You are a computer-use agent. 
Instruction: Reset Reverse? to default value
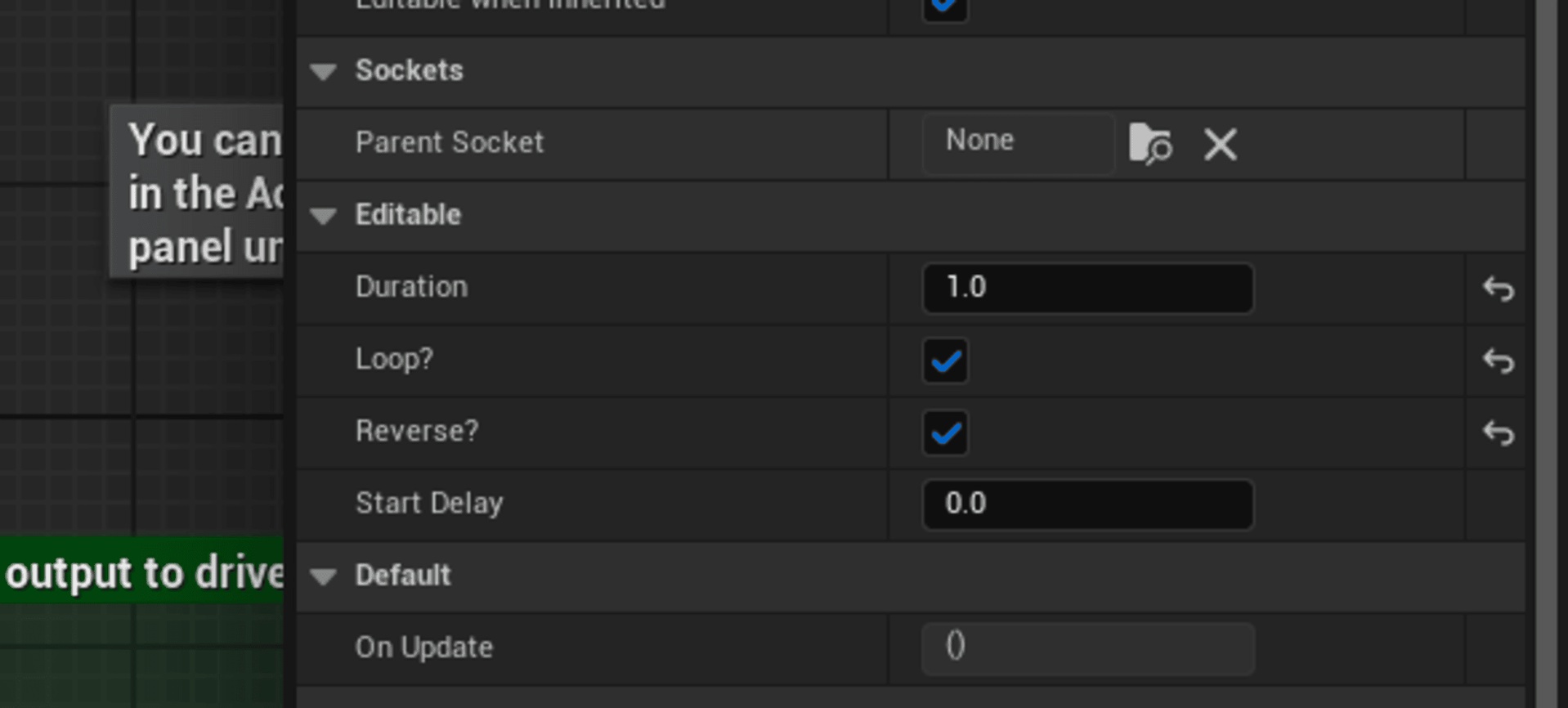tap(1498, 432)
